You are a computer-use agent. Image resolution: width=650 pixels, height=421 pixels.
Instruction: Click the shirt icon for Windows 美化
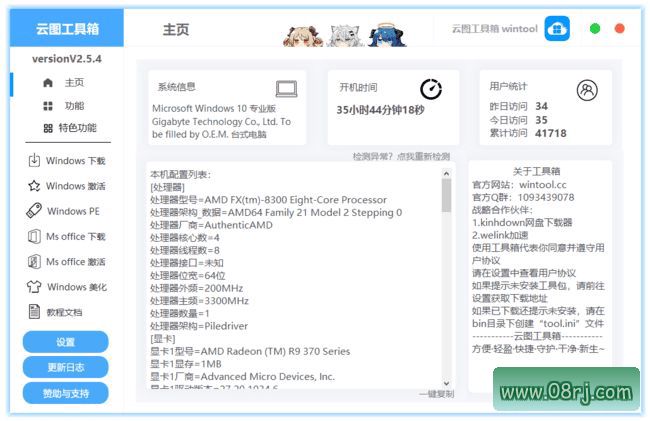(34, 287)
